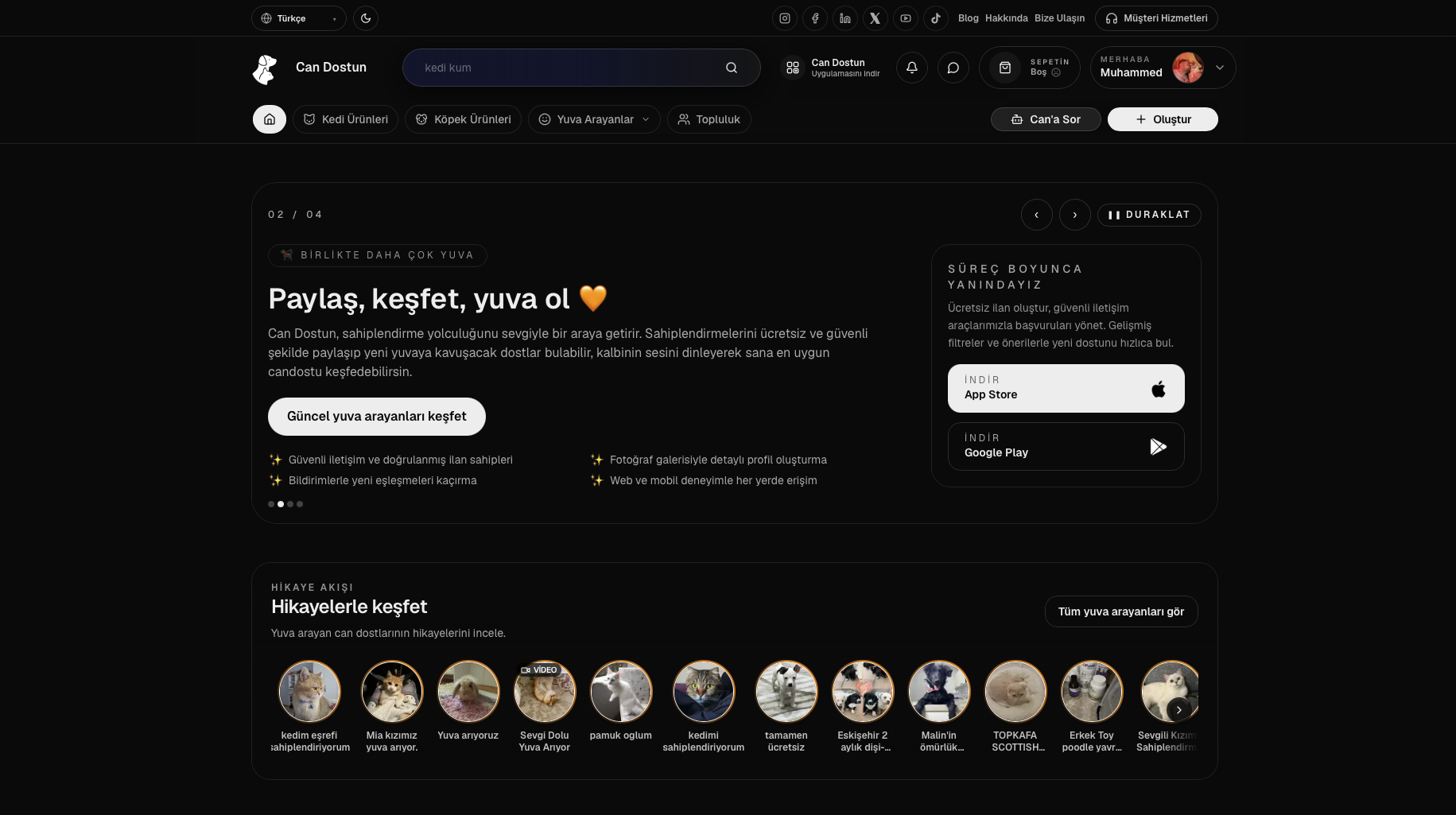Image resolution: width=1456 pixels, height=815 pixels.
Task: Download from App Store
Action: coord(1066,388)
